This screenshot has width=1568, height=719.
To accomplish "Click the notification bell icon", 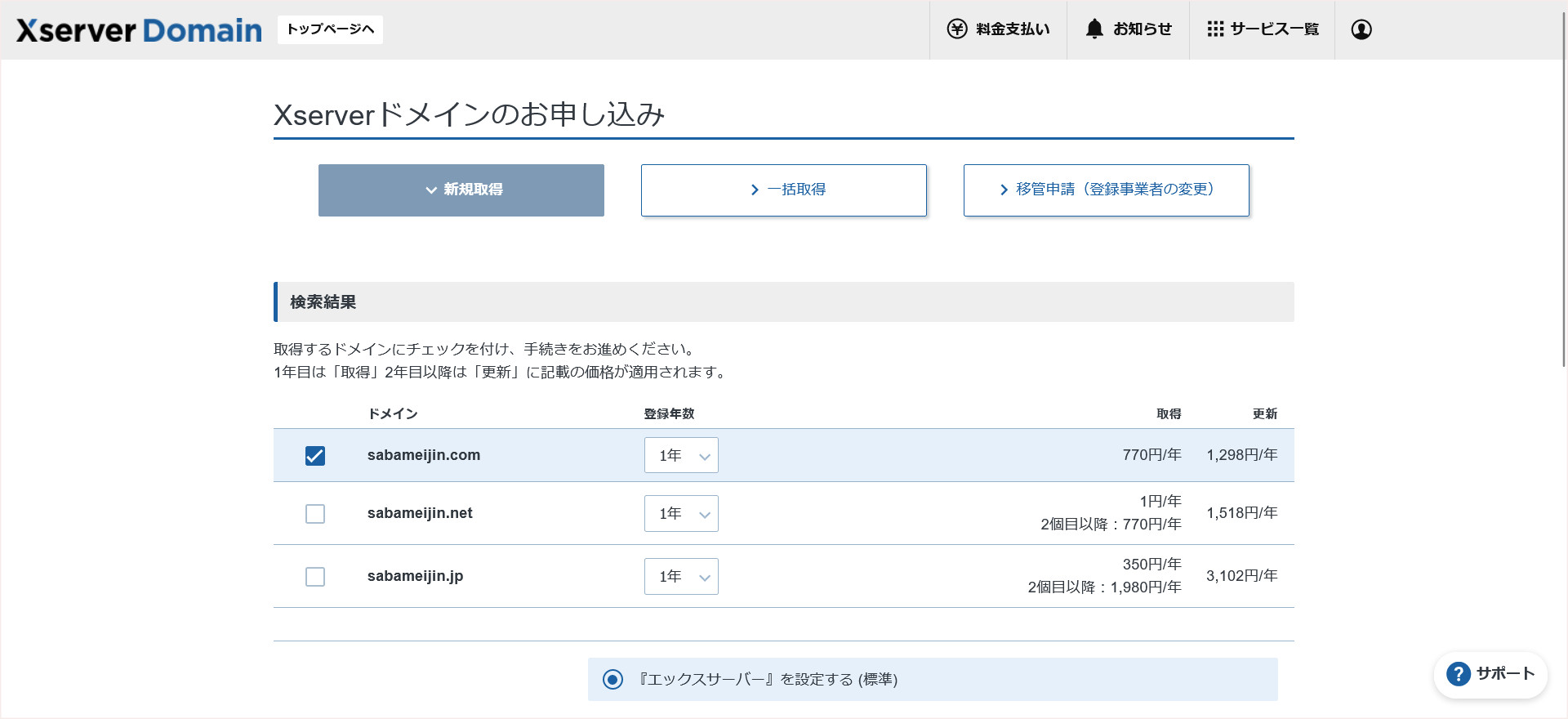I will (1094, 29).
